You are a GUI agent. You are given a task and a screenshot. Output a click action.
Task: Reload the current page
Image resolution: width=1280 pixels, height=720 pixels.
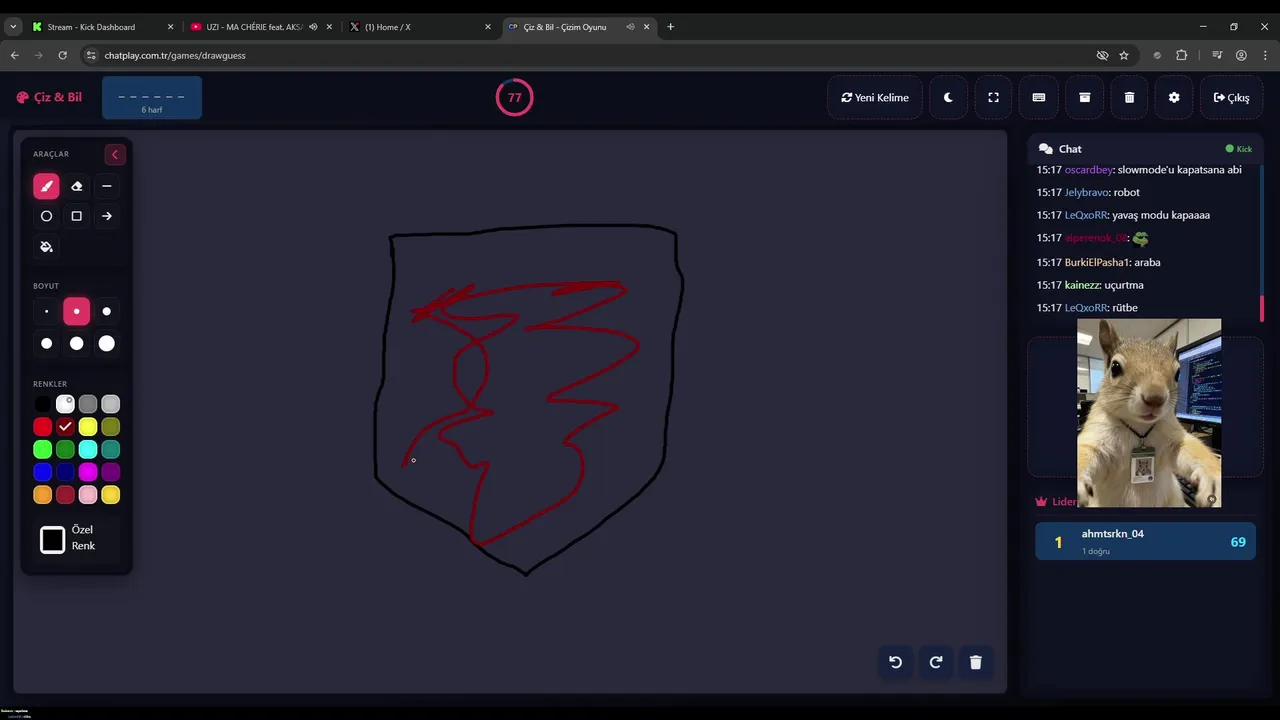[x=62, y=55]
